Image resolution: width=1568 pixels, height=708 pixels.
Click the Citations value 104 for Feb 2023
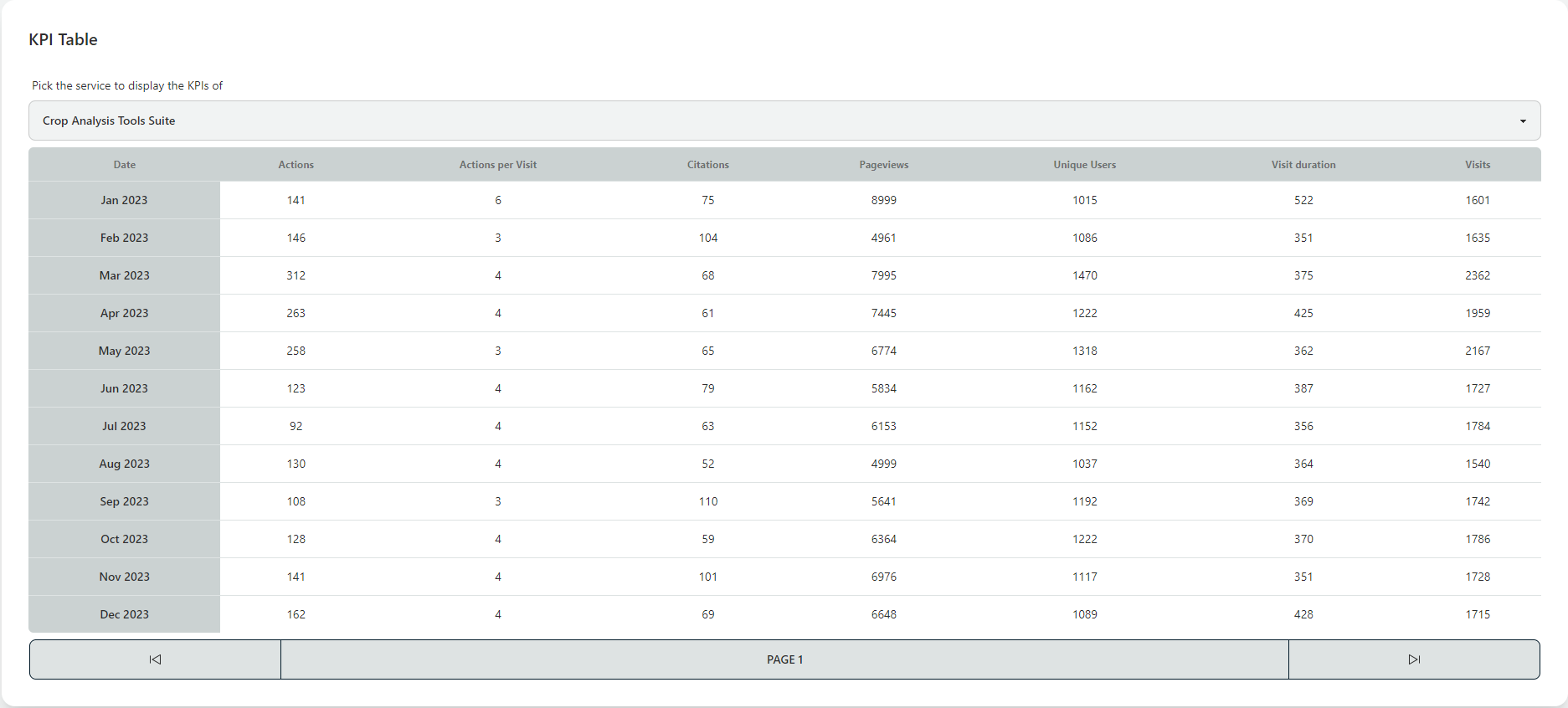coord(708,238)
